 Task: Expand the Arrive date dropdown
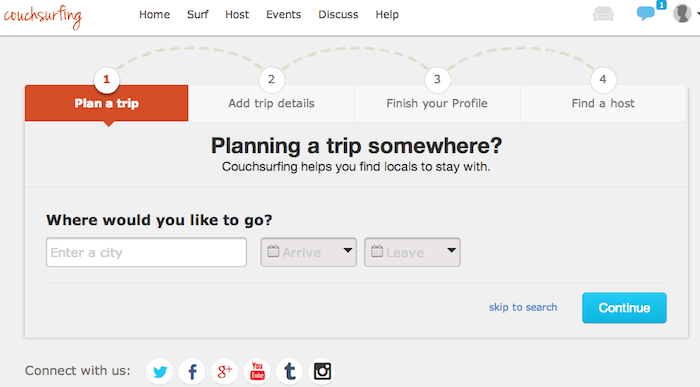[x=308, y=252]
